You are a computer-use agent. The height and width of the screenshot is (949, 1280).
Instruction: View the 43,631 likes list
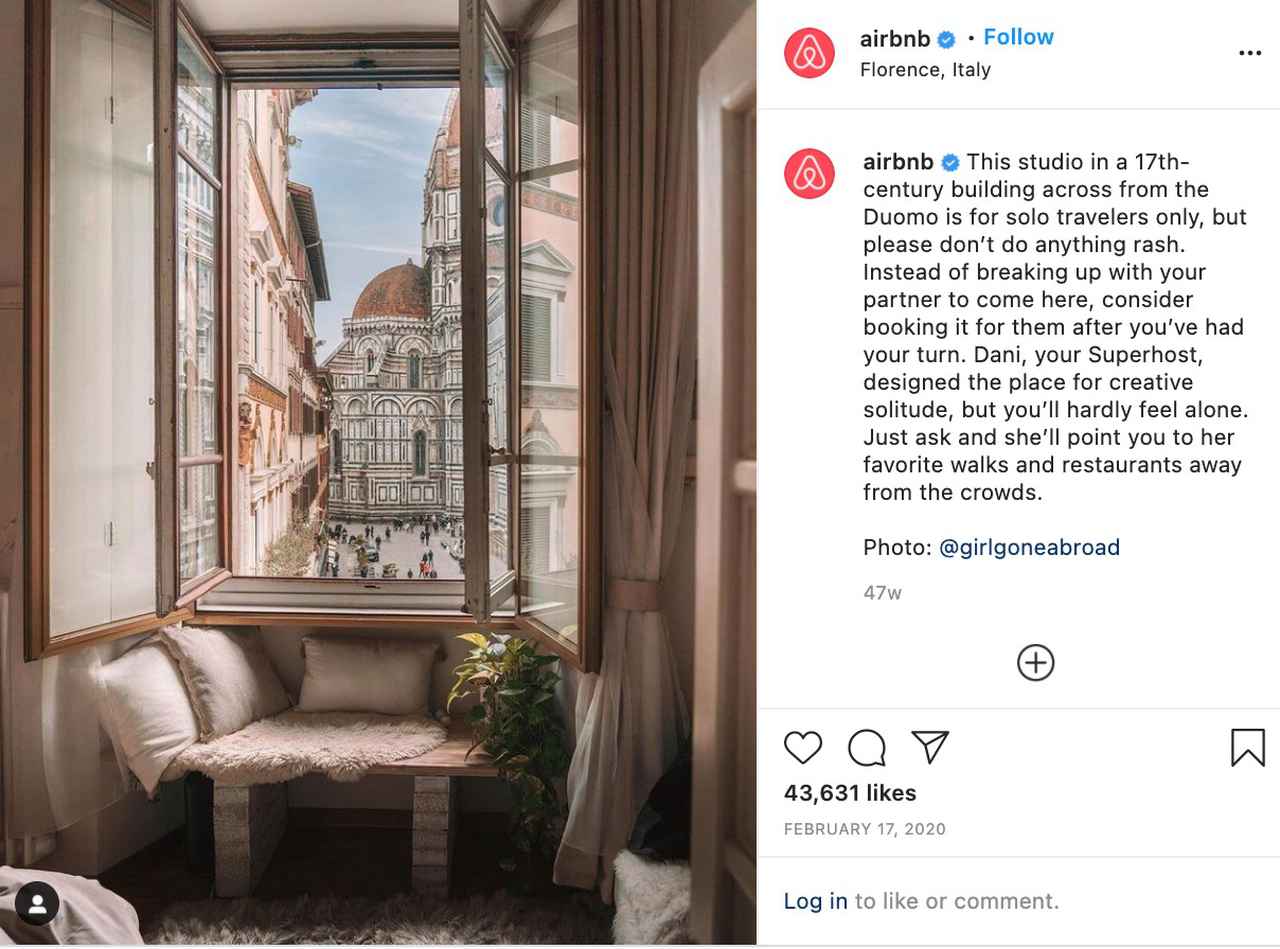tap(850, 793)
